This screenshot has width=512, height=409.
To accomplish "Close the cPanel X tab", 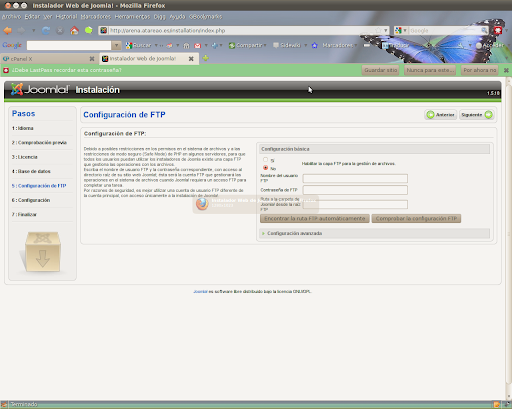I will (92, 59).
